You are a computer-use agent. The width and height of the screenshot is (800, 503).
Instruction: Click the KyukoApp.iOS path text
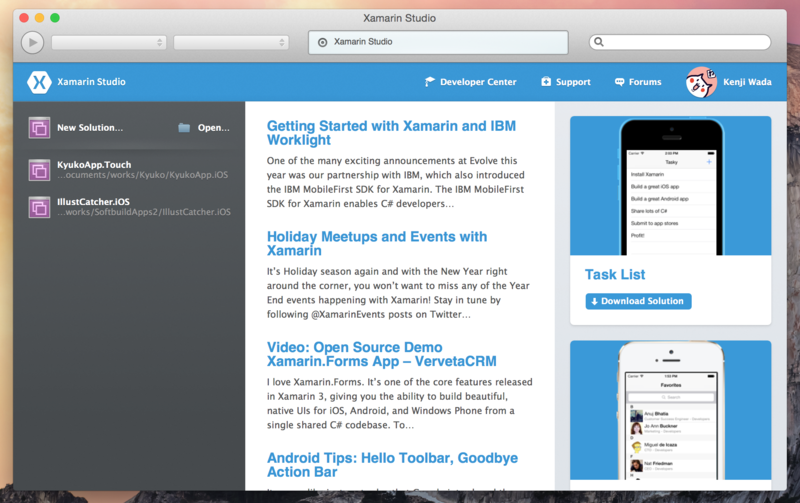143,175
